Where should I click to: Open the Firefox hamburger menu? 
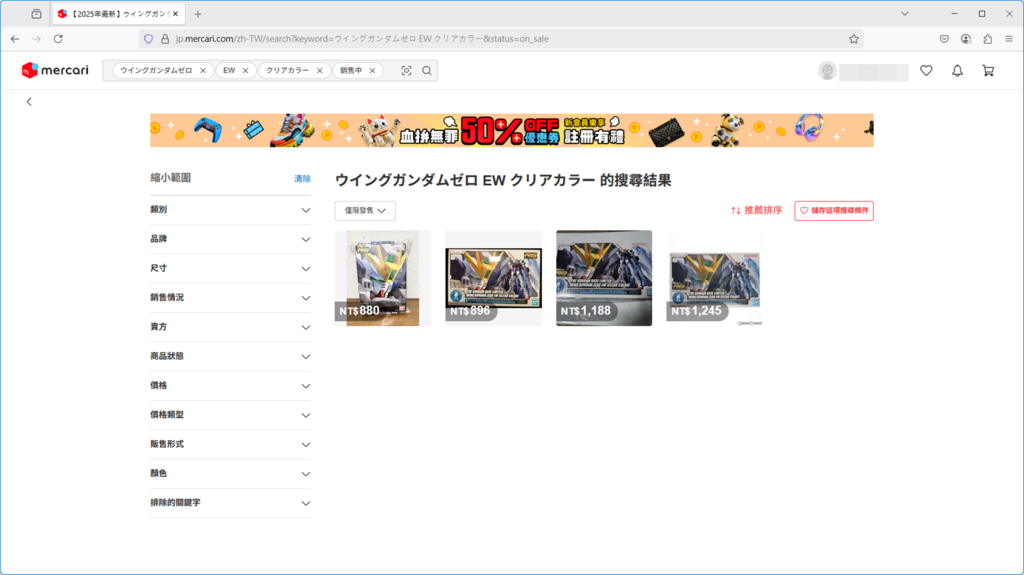click(1009, 39)
